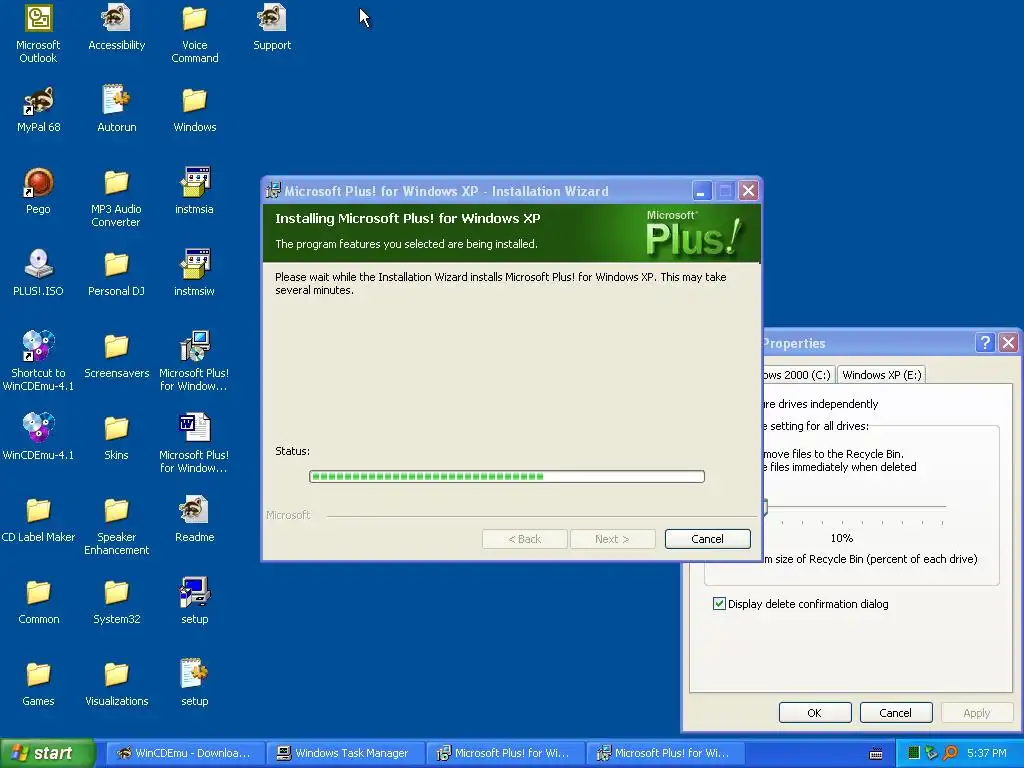Select the Microsoft Plus! Word document icon
Screen dimensions: 1024x768
195,444
